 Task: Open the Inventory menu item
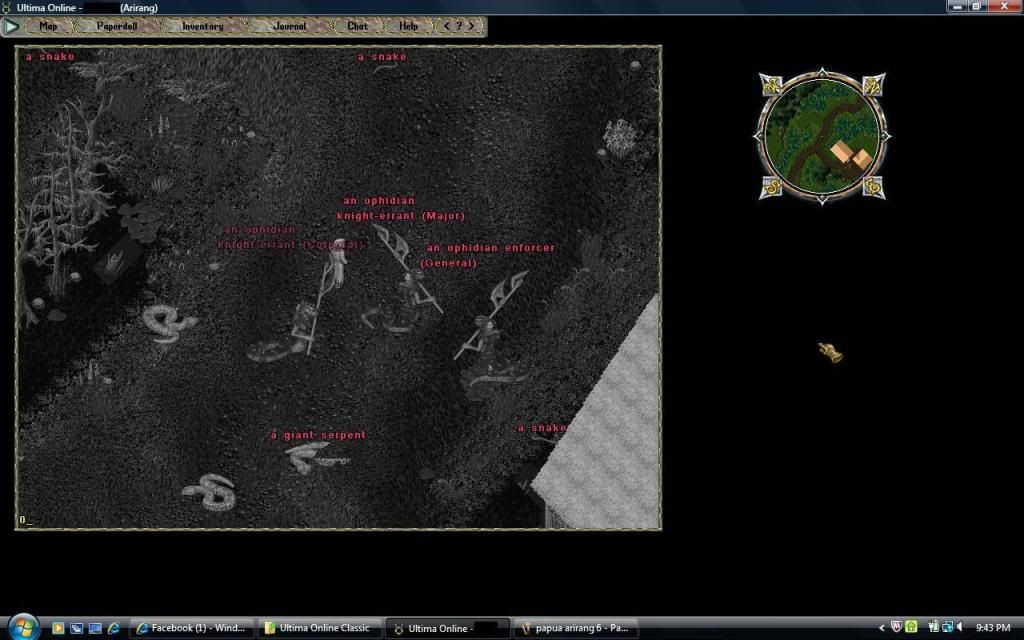point(202,26)
